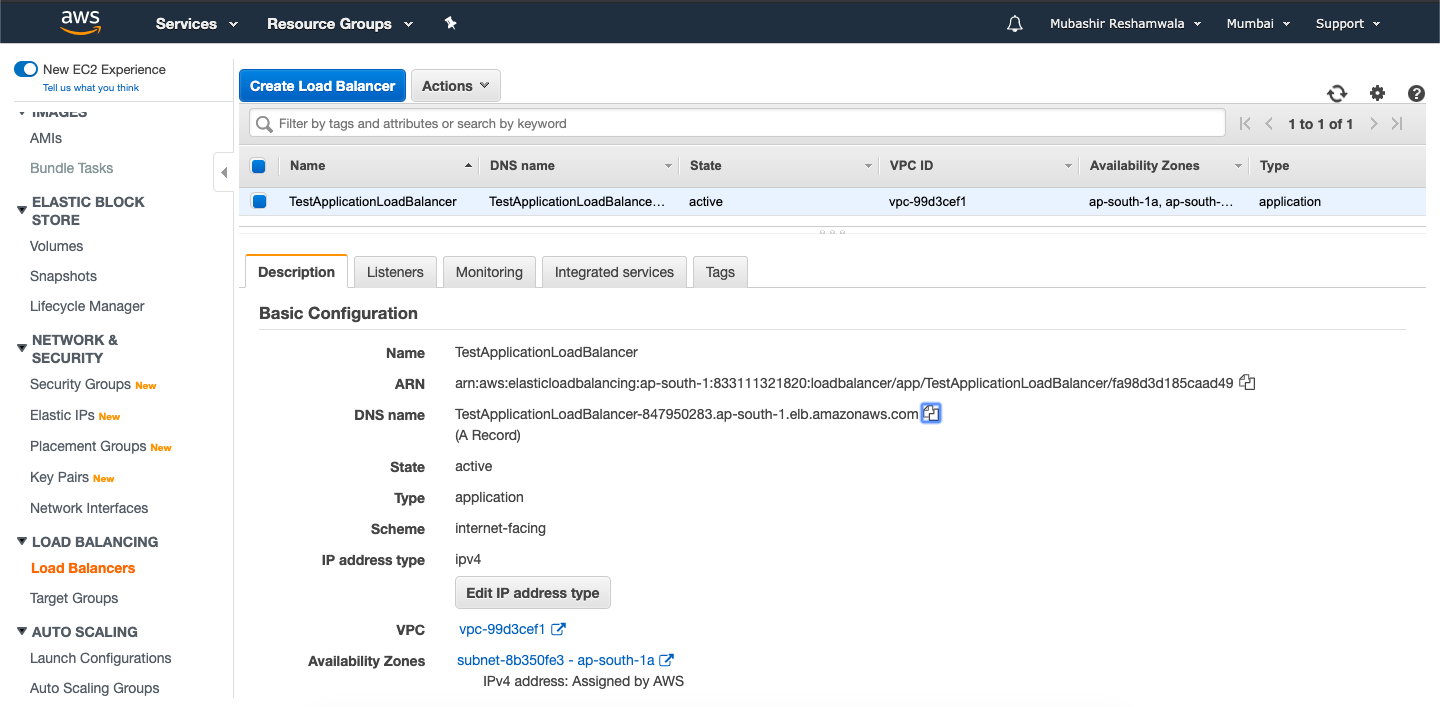Switch to the Integrated services tab

click(614, 272)
